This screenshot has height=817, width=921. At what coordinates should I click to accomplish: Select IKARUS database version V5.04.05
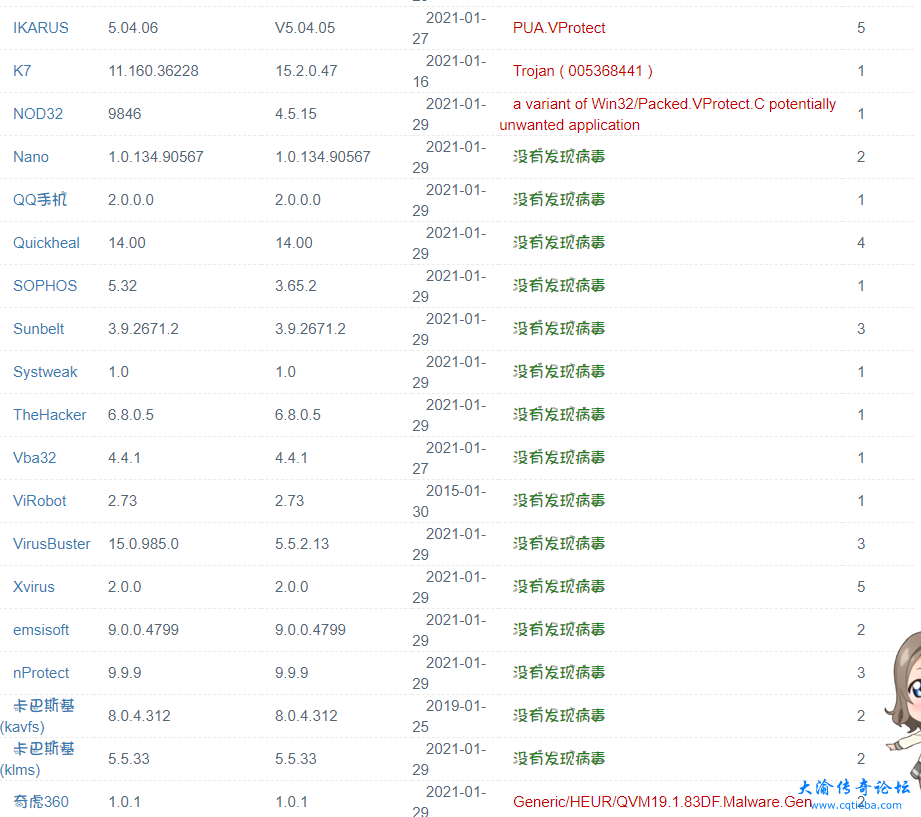(x=305, y=28)
